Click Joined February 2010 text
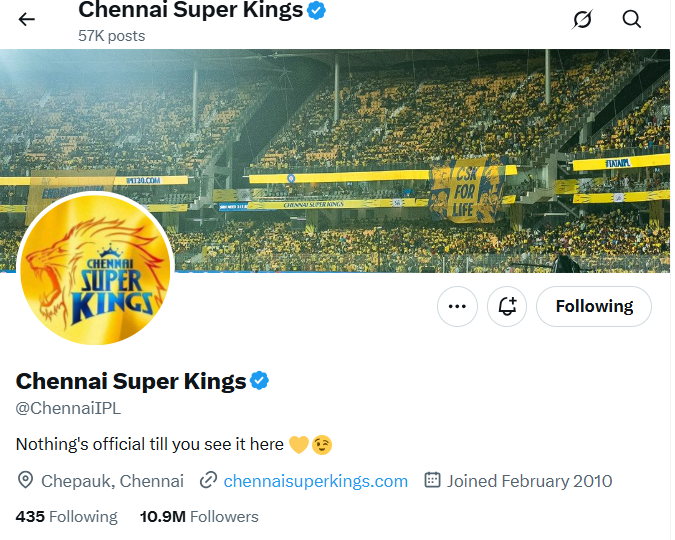The height and width of the screenshot is (540, 675). [x=529, y=481]
